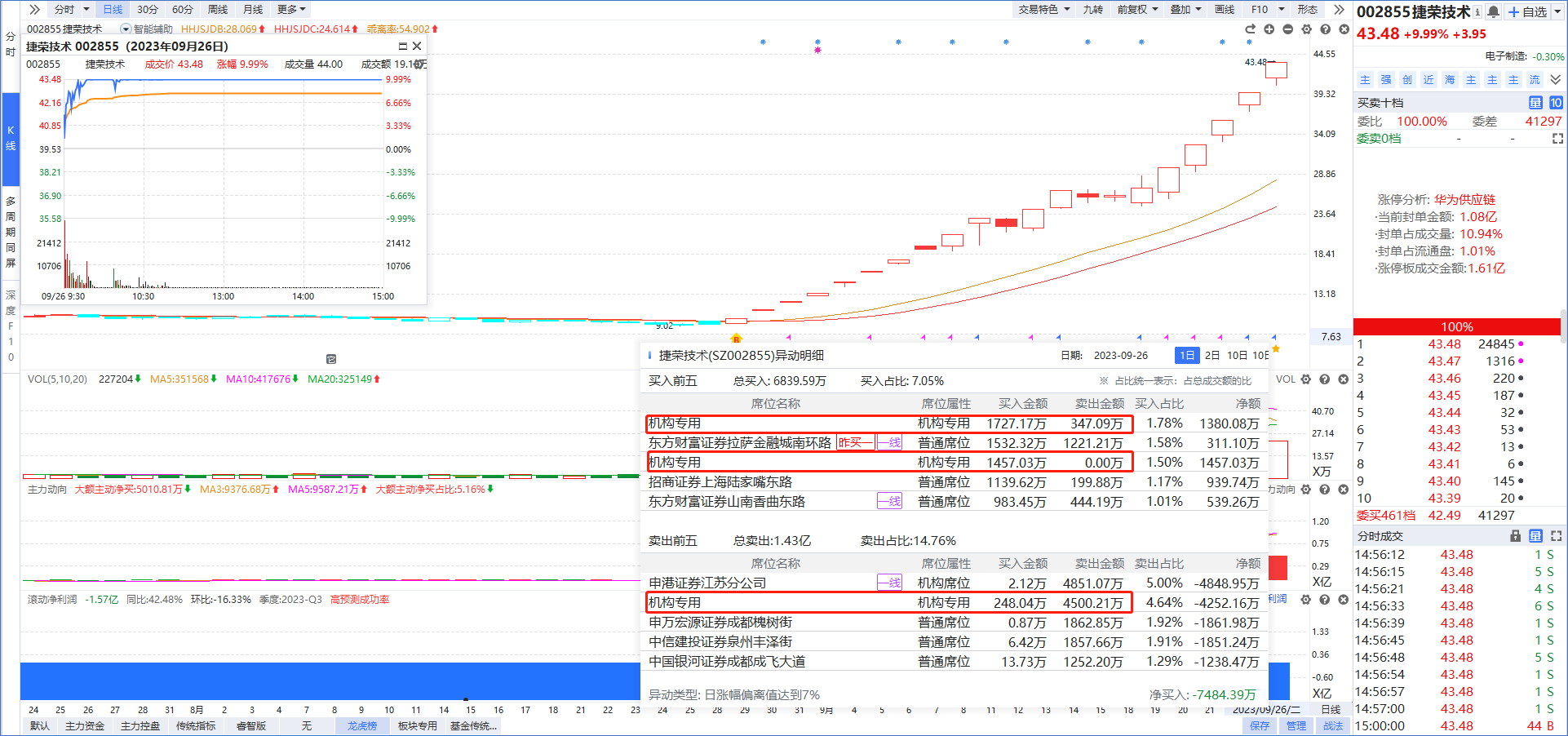Open 分时 dropdown arrow
Screen dimensions: 1568x736
86,10
